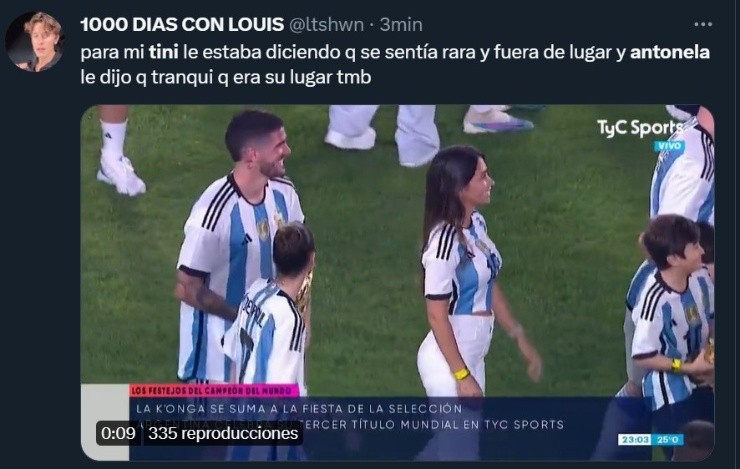Click the pink LOS FESTEJOS DEL CAMPEÓN banner
The image size is (740, 469).
tap(214, 390)
